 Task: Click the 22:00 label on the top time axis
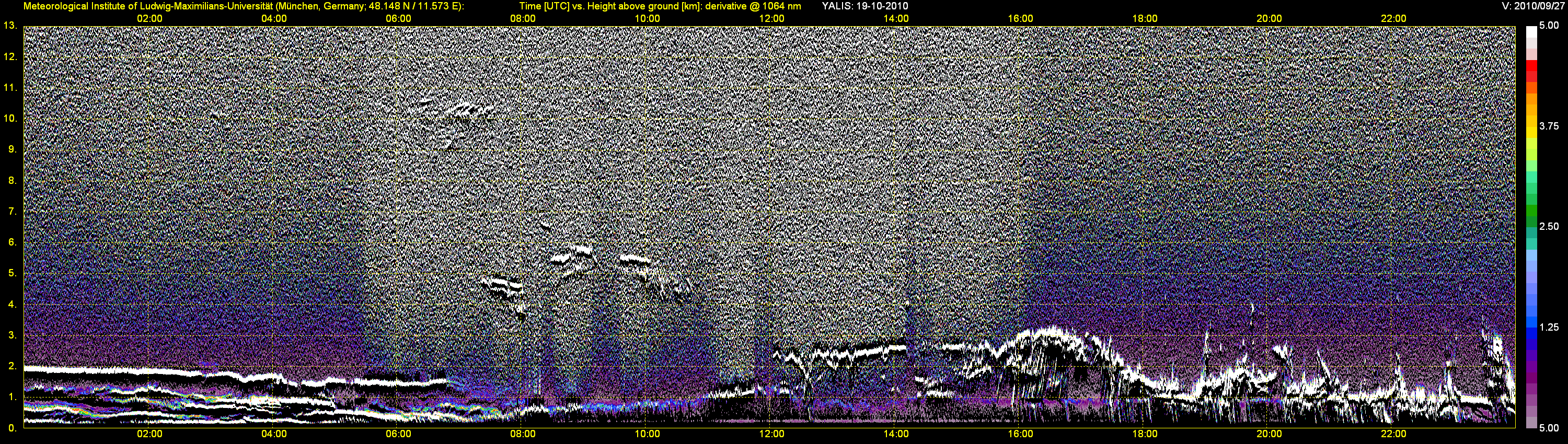[1393, 19]
